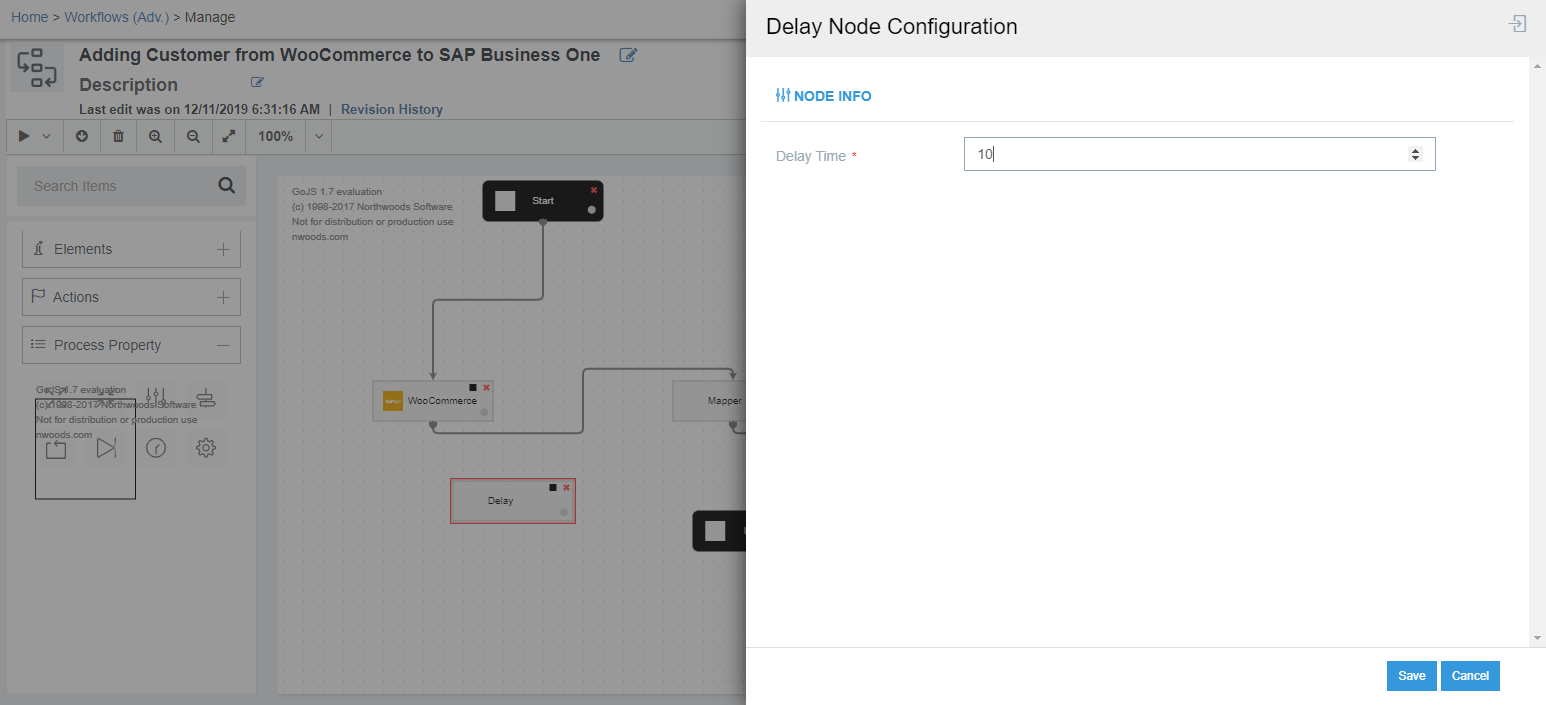Click the delete trash icon in workflow toolbar
The height and width of the screenshot is (705, 1546).
[118, 137]
